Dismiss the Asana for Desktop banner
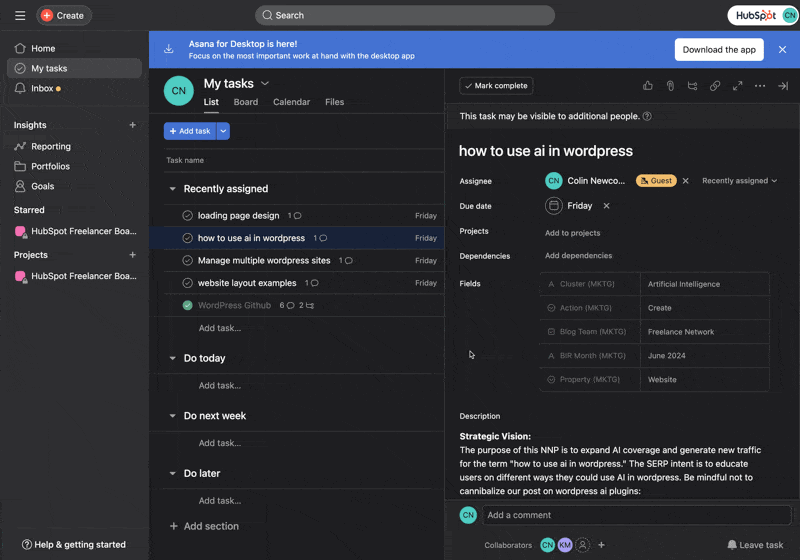 782,49
